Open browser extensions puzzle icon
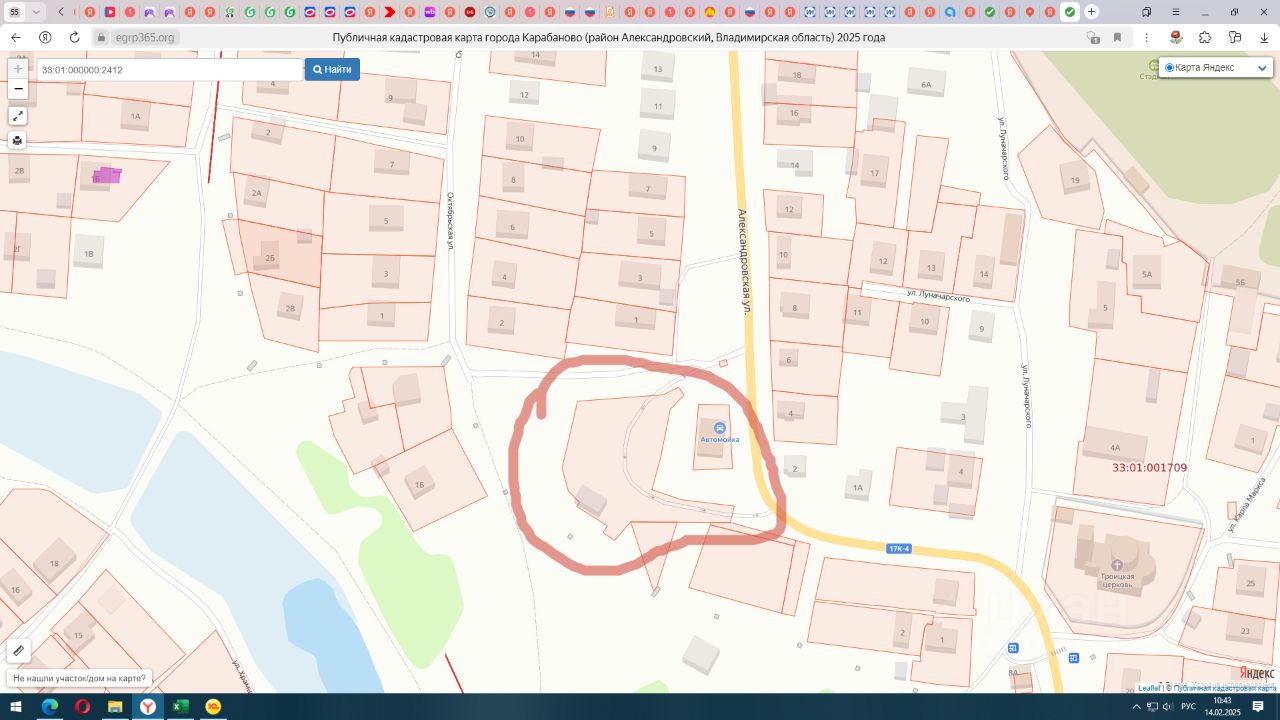Viewport: 1280px width, 720px height. pos(1205,37)
